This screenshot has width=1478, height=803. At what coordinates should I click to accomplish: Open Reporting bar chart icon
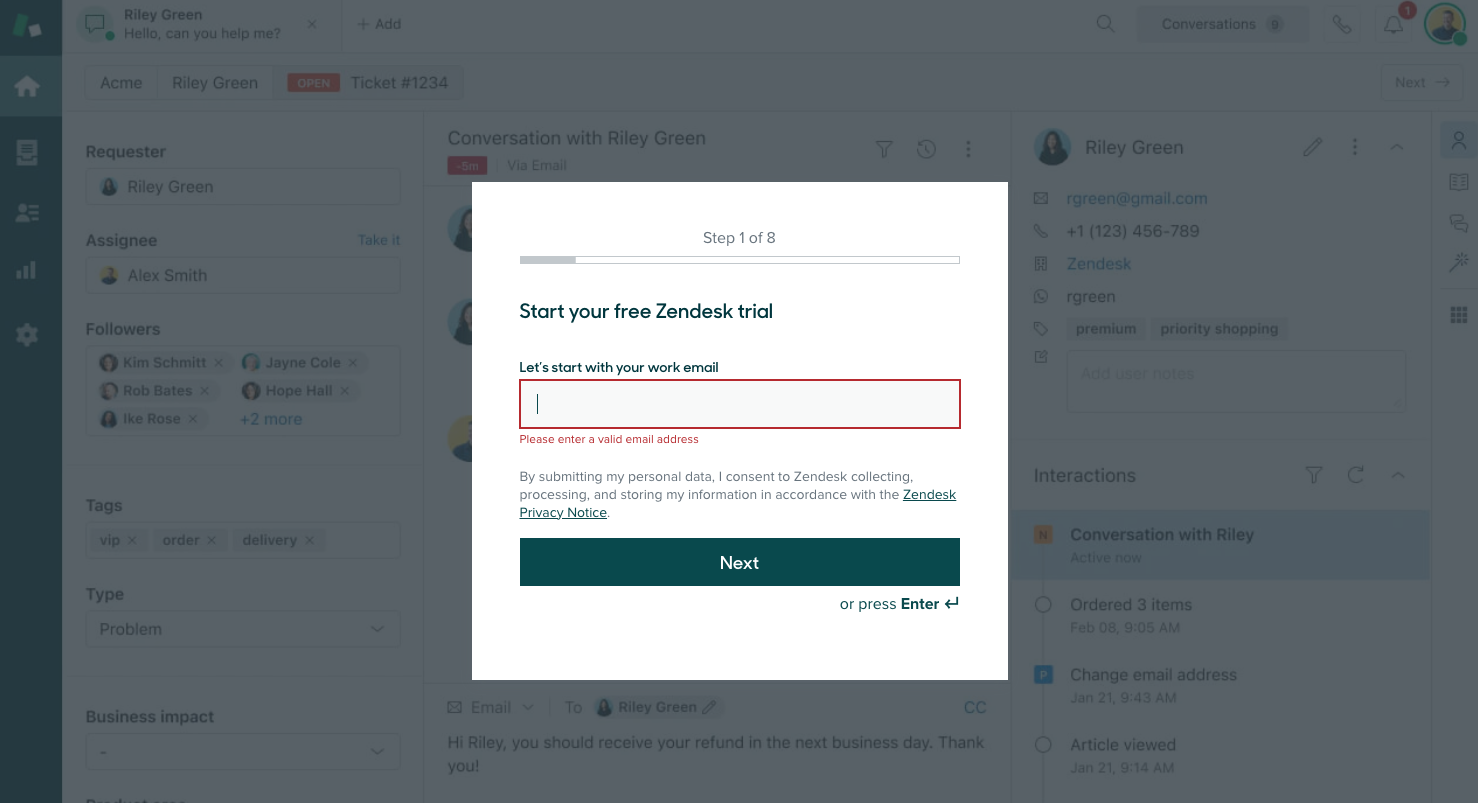(x=27, y=270)
